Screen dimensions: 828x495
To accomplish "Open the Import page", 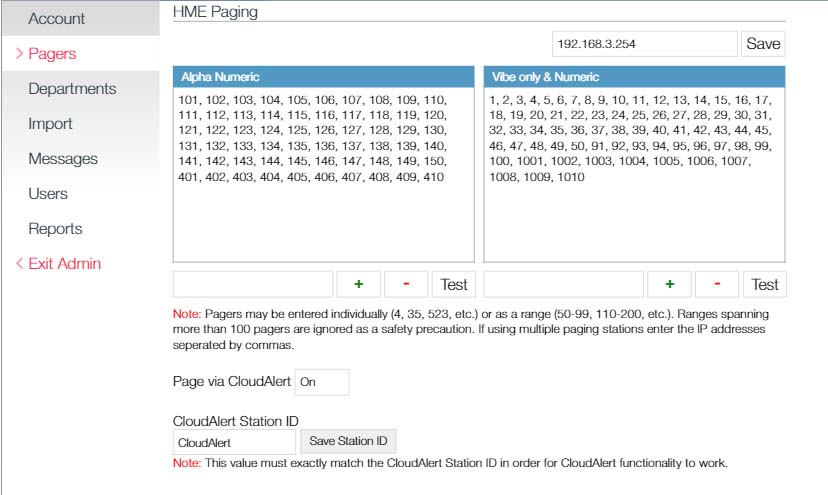I will pyautogui.click(x=50, y=124).
